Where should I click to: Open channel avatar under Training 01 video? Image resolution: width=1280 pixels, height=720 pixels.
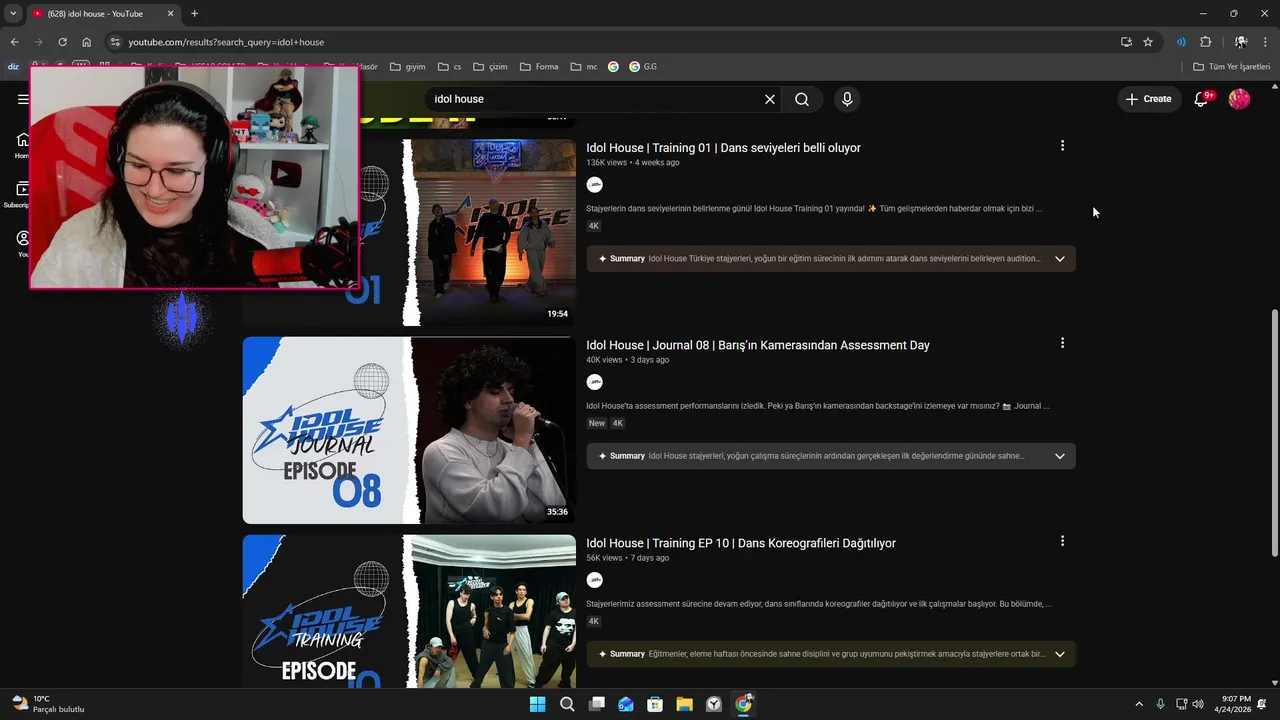coord(595,185)
